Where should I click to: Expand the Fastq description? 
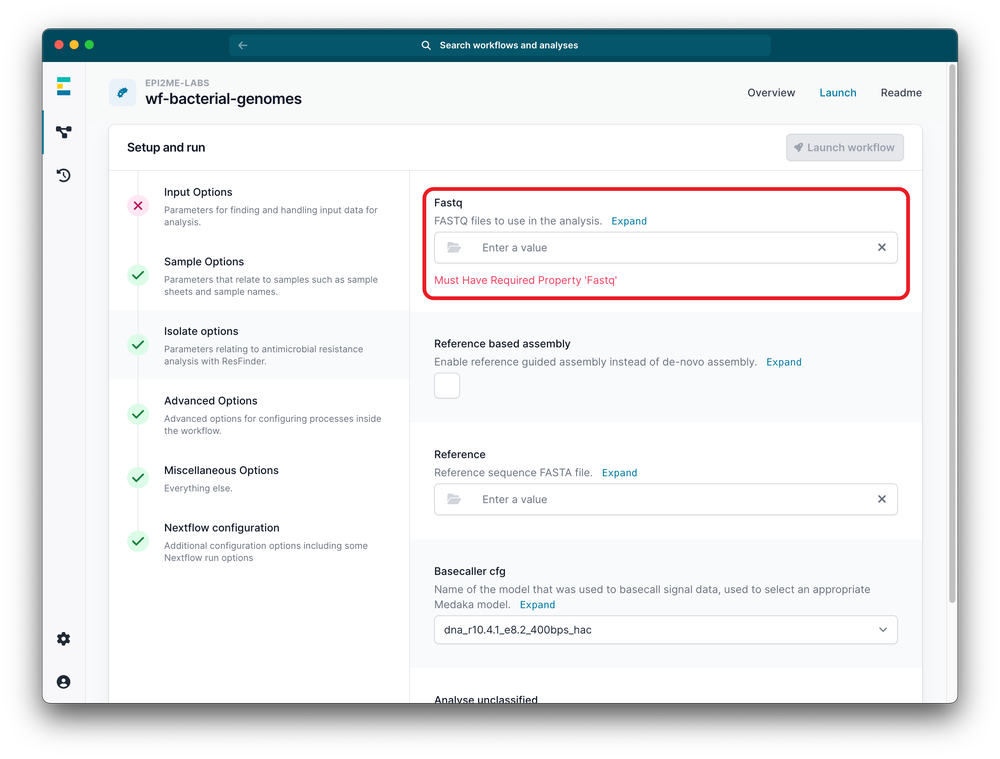(x=629, y=221)
